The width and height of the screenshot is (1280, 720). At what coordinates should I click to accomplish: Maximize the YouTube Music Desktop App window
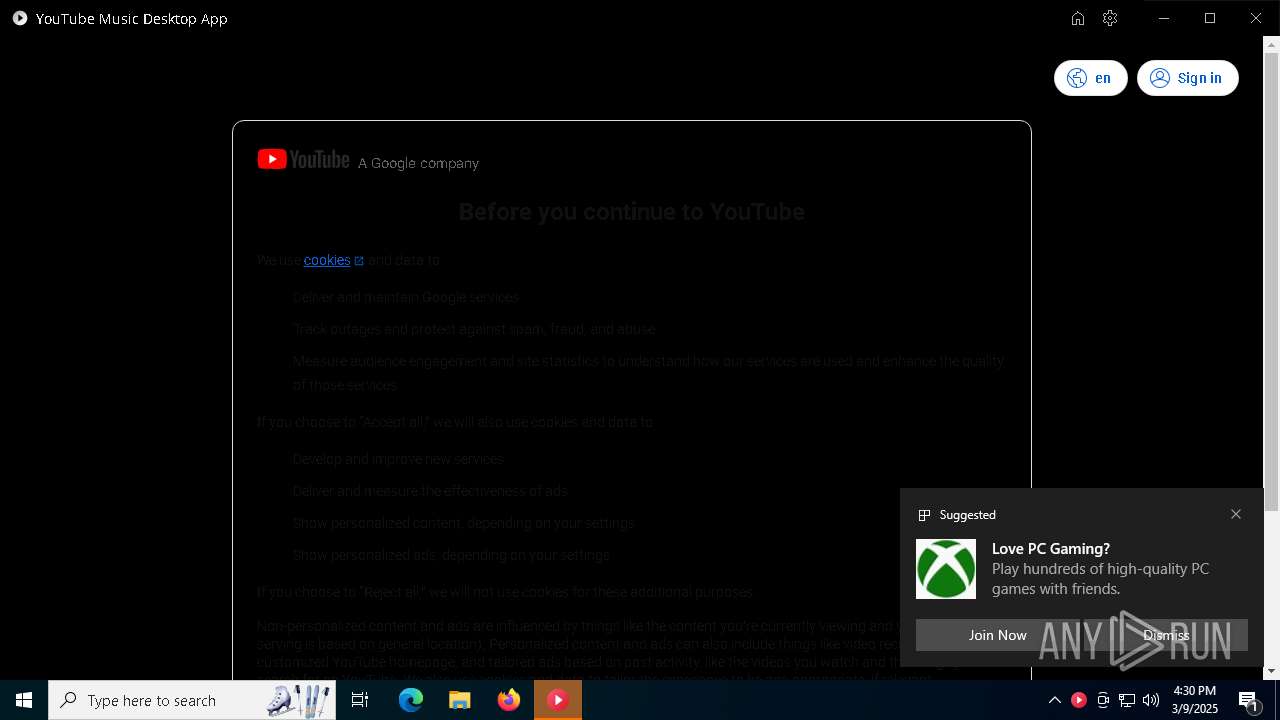[1210, 18]
